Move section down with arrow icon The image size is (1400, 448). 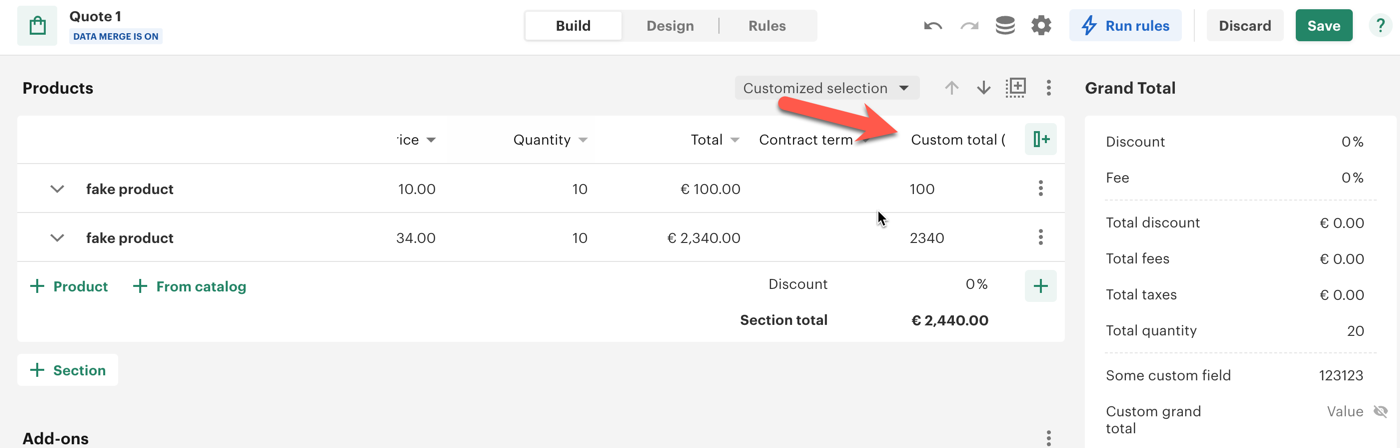click(x=984, y=88)
